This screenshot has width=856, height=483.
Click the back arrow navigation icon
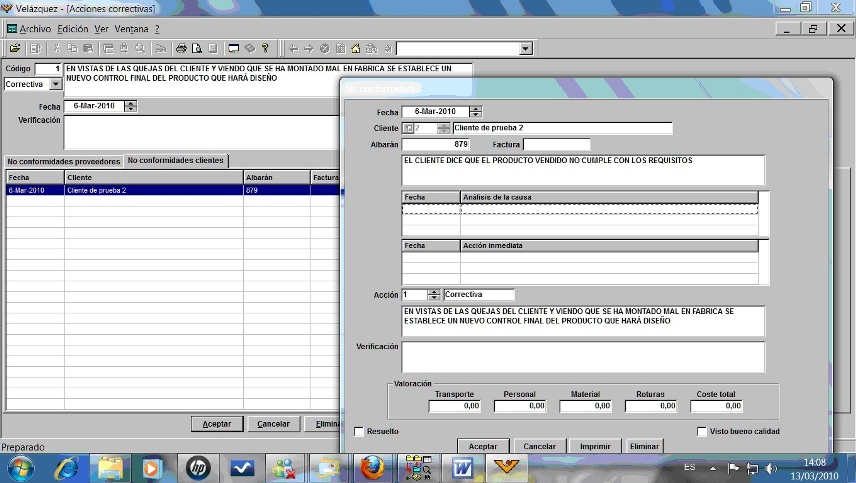[293, 49]
